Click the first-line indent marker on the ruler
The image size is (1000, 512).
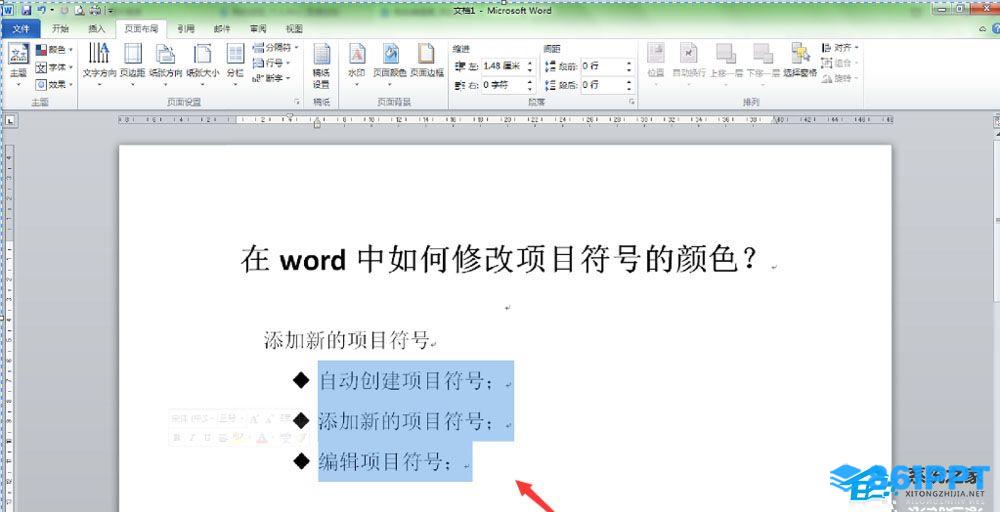pos(290,116)
